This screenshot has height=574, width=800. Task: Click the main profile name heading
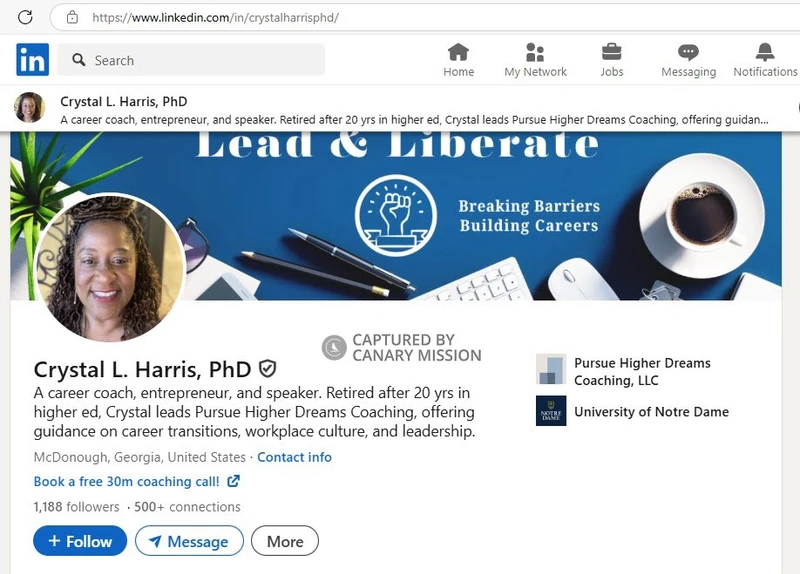142,369
